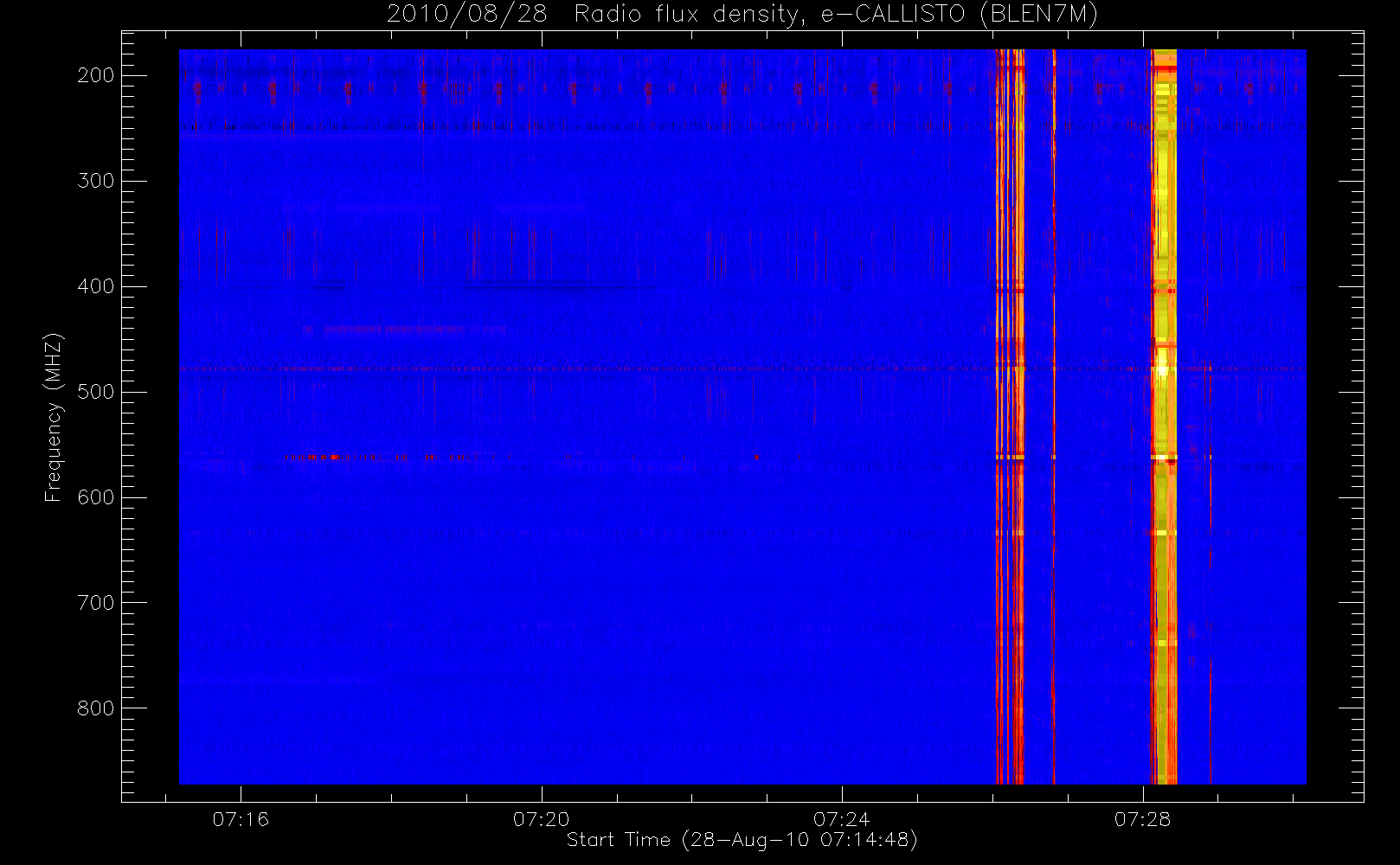
Task: Select the 700 frequency tick label
Action: pyautogui.click(x=96, y=603)
